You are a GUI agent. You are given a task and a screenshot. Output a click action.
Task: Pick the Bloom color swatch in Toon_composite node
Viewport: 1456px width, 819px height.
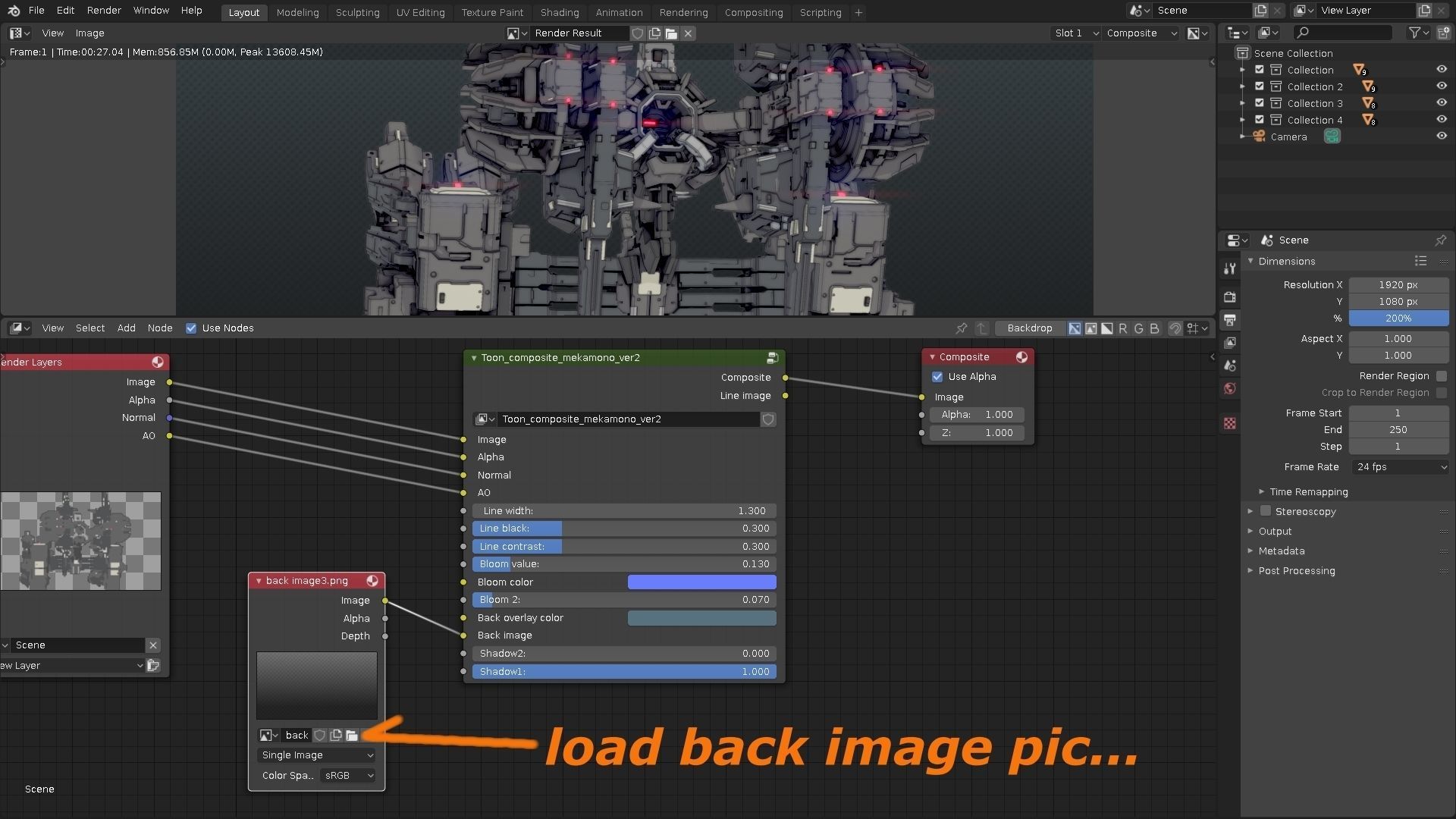coord(701,582)
